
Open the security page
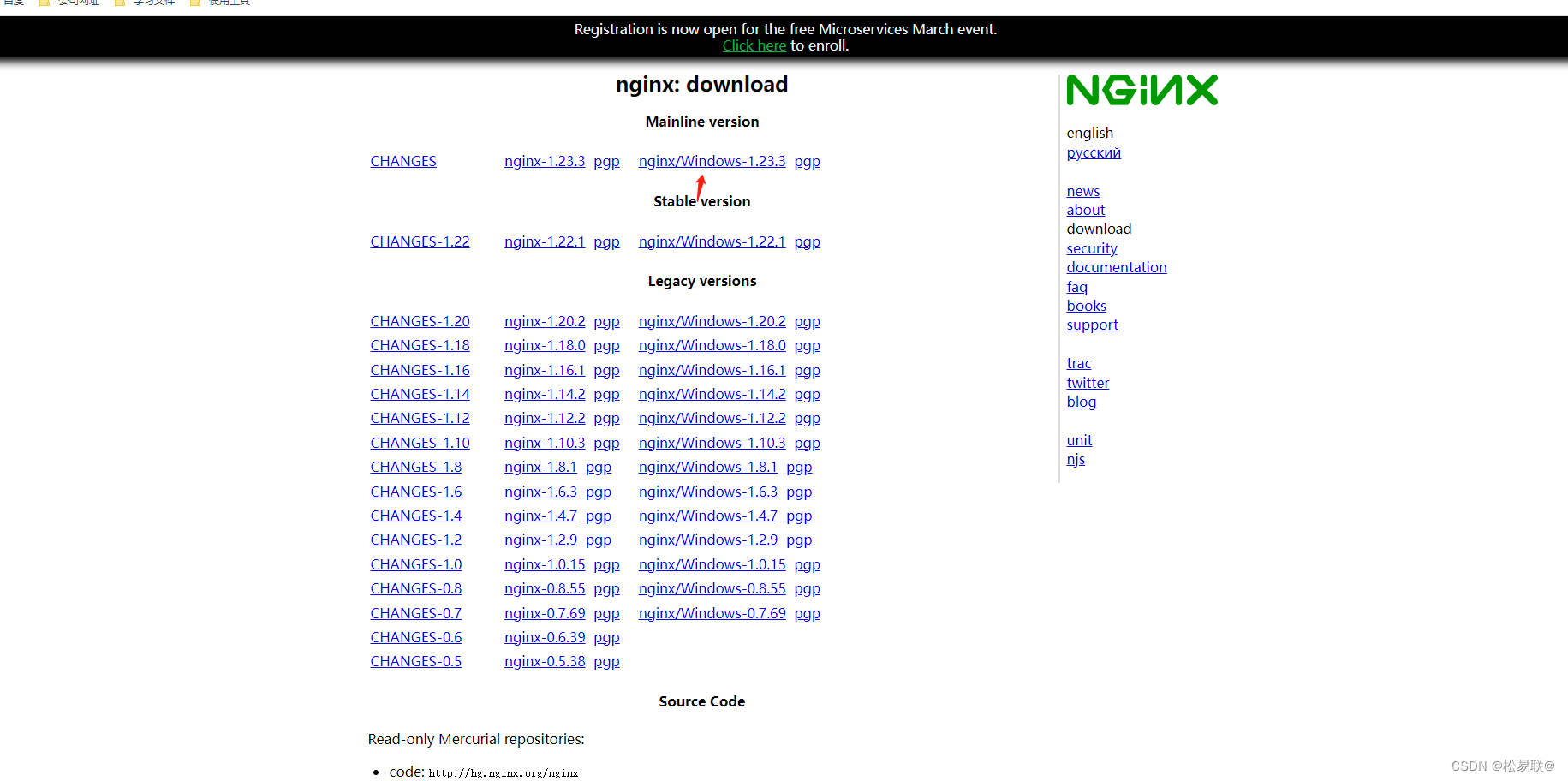(x=1092, y=248)
